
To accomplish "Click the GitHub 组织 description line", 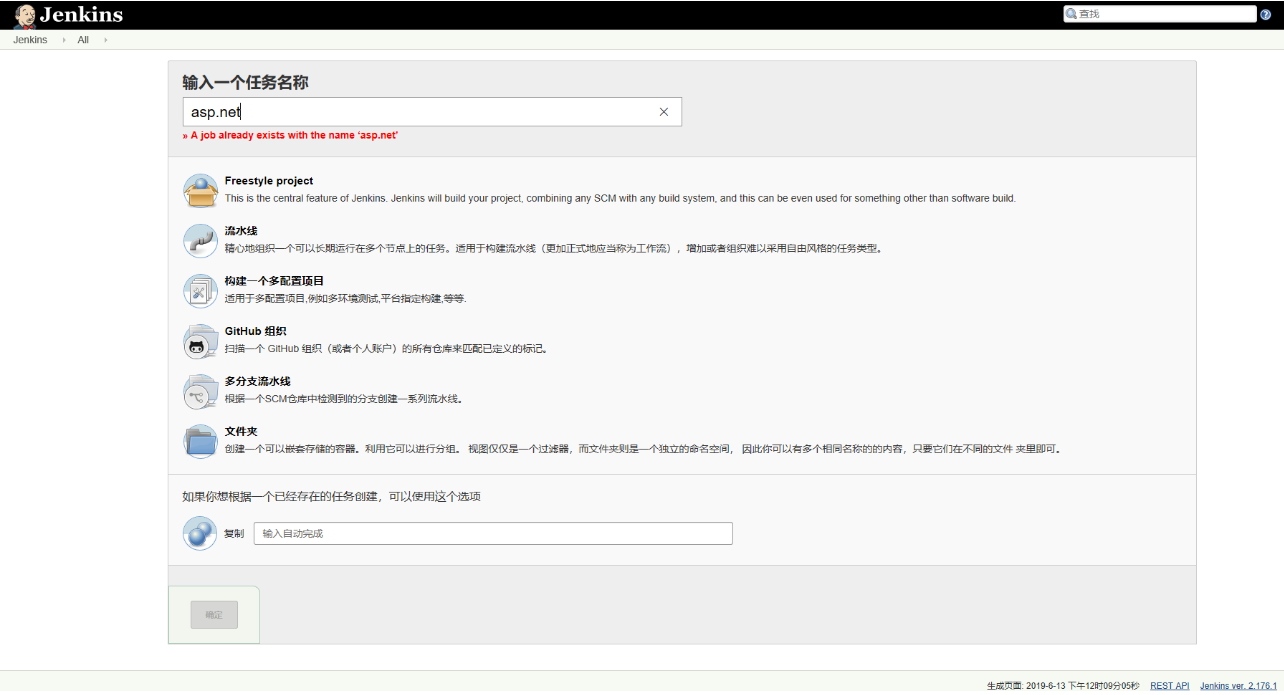I will pyautogui.click(x=386, y=348).
